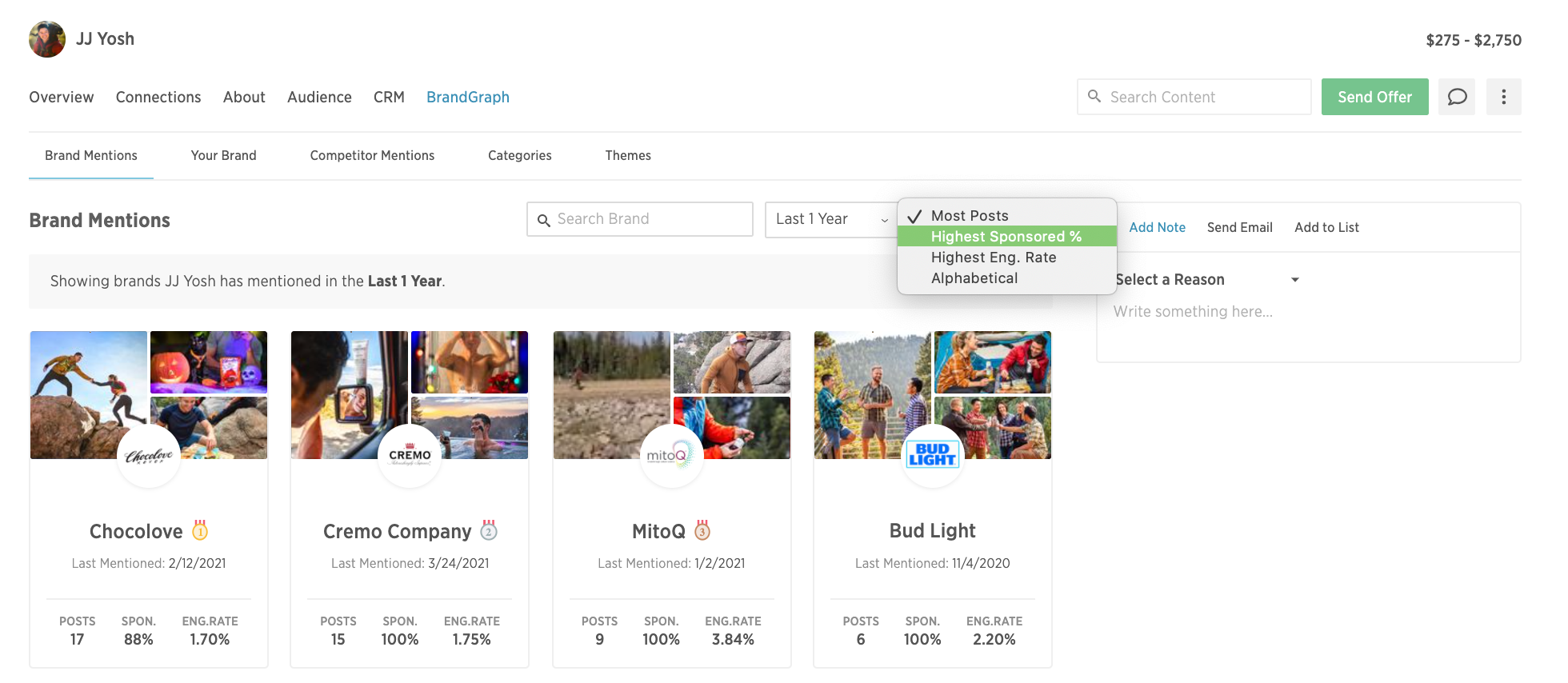
Task: Open Cremo hot tub photo thumbnail
Action: (x=470, y=428)
